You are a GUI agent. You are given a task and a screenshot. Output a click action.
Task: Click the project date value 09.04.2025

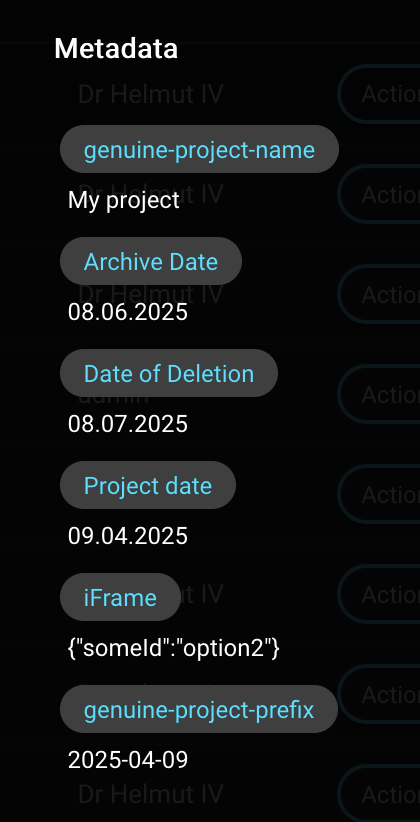click(x=128, y=536)
